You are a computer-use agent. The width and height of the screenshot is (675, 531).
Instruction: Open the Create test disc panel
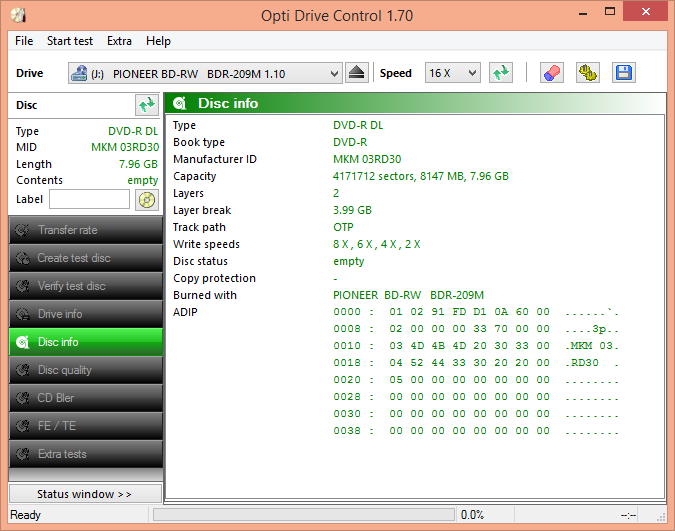[86, 258]
